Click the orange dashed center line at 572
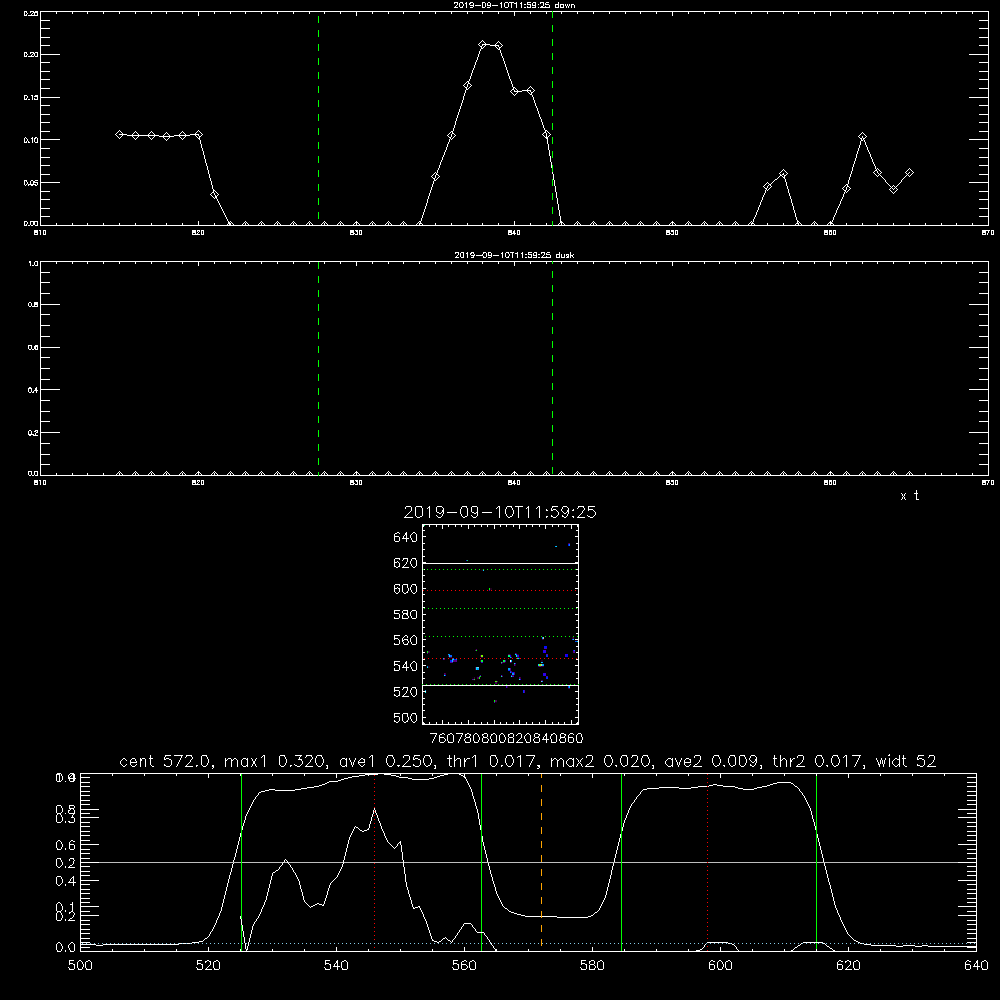 [x=541, y=861]
